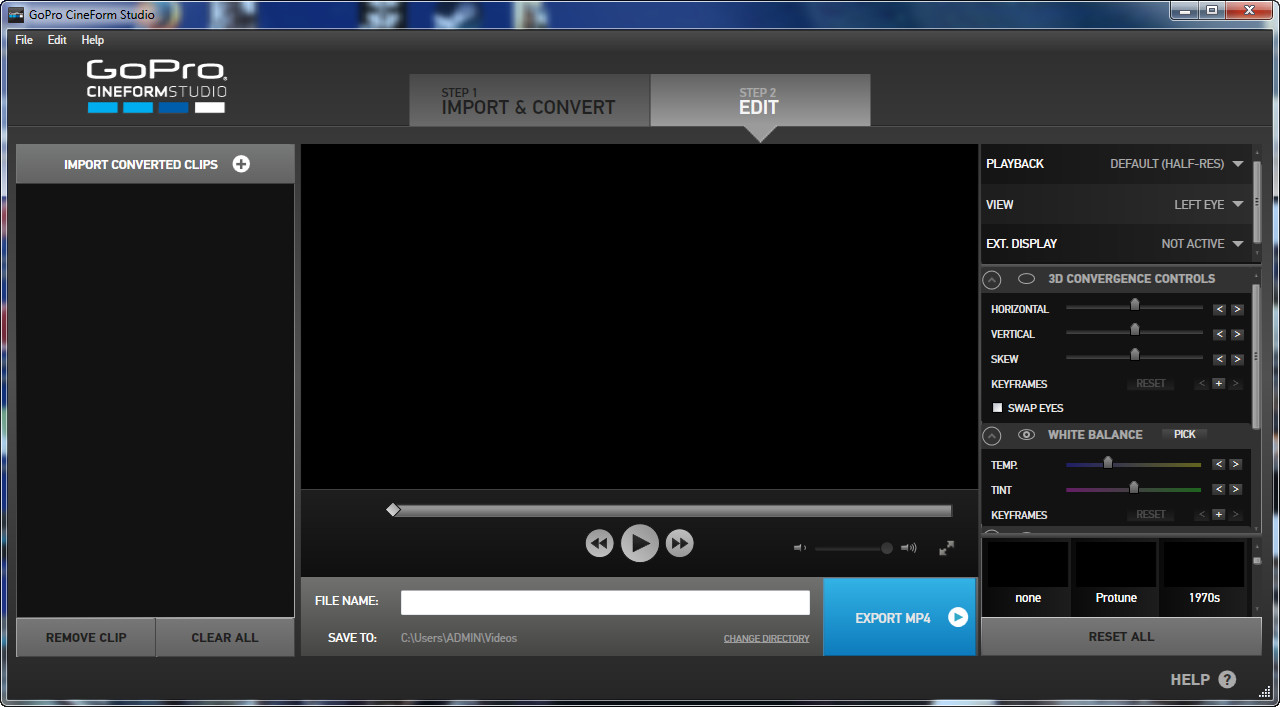The width and height of the screenshot is (1280, 707).
Task: Shift Tint left with its arrow
Action: coord(1219,489)
